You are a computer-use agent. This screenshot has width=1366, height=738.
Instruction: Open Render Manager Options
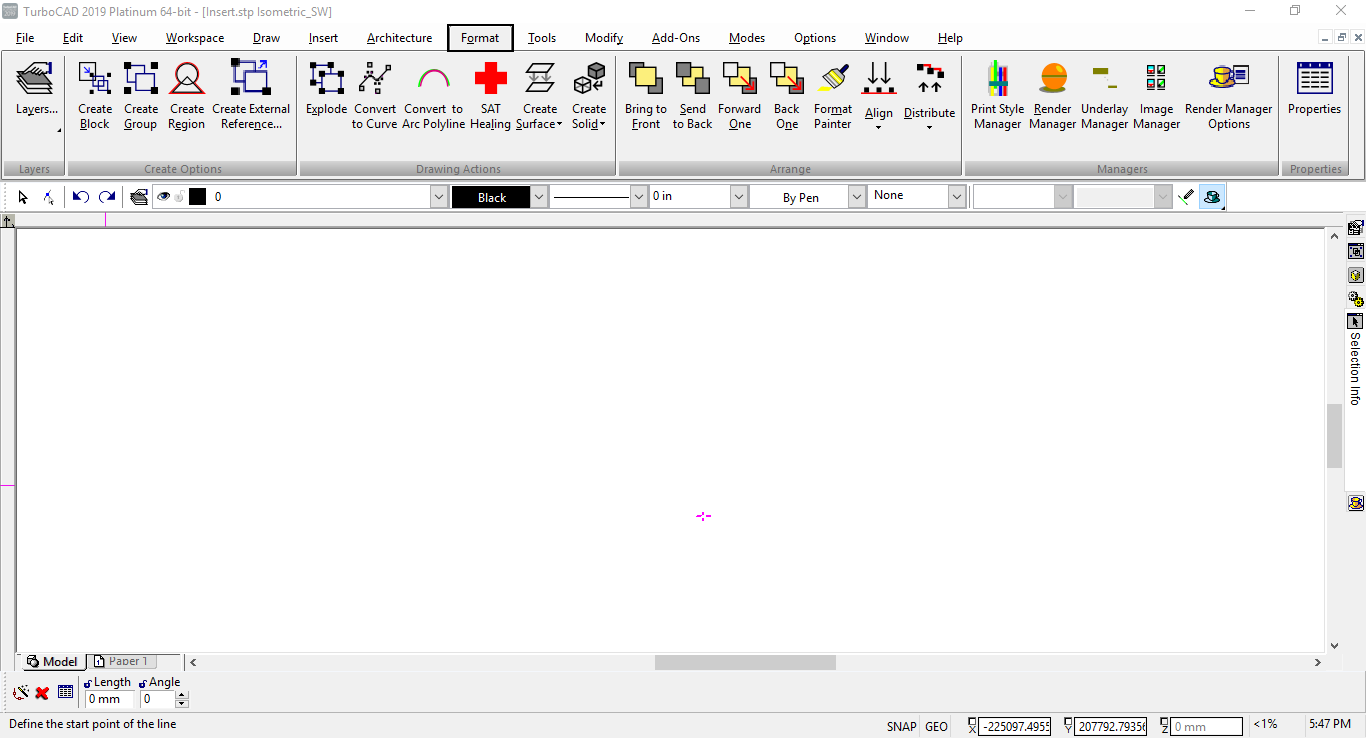click(1229, 95)
